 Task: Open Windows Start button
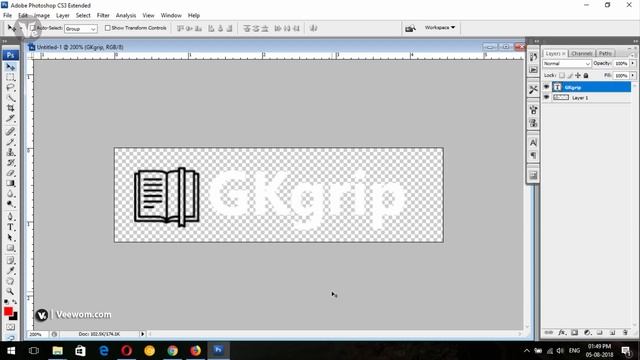11,351
